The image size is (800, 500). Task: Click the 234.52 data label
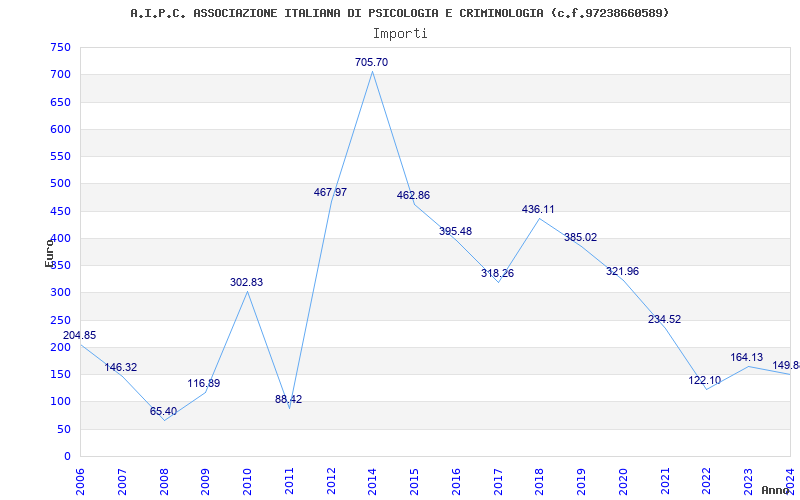[x=664, y=319]
